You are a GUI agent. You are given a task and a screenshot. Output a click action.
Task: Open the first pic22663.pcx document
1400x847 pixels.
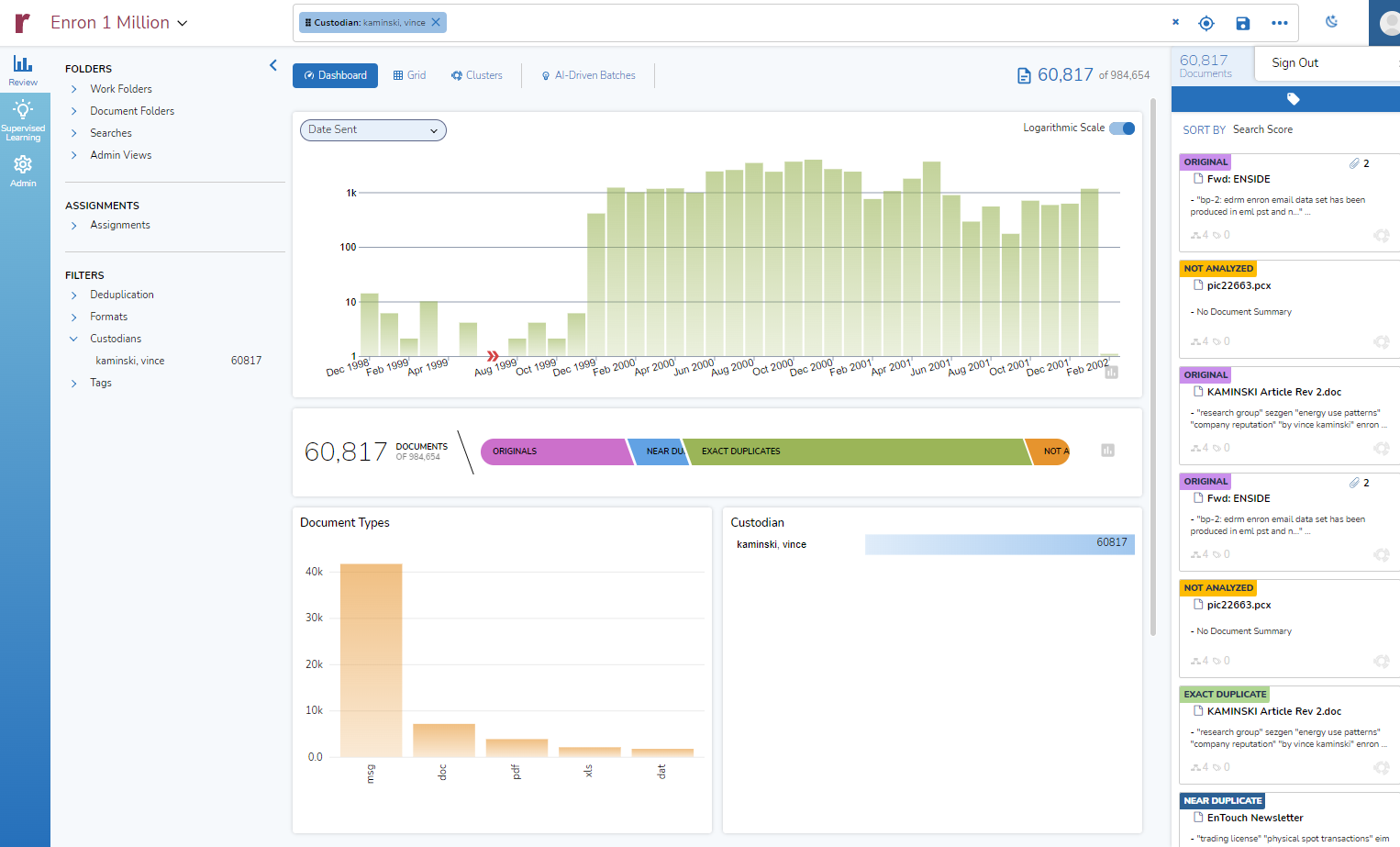1239,285
